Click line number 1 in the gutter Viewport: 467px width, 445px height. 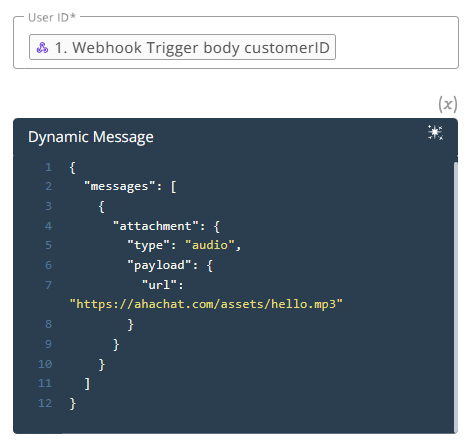(49, 167)
